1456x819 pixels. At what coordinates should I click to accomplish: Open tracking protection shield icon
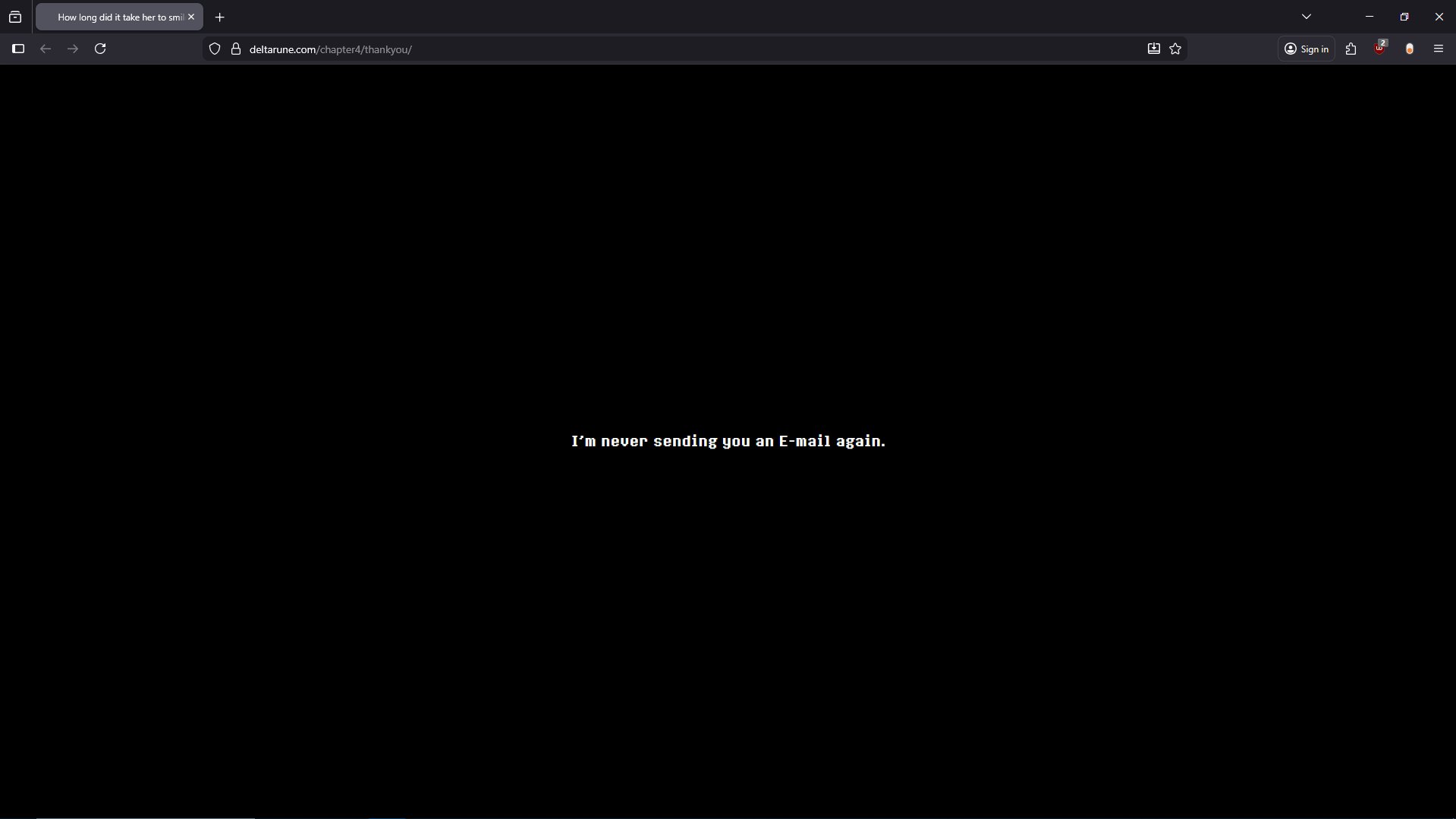tap(215, 49)
